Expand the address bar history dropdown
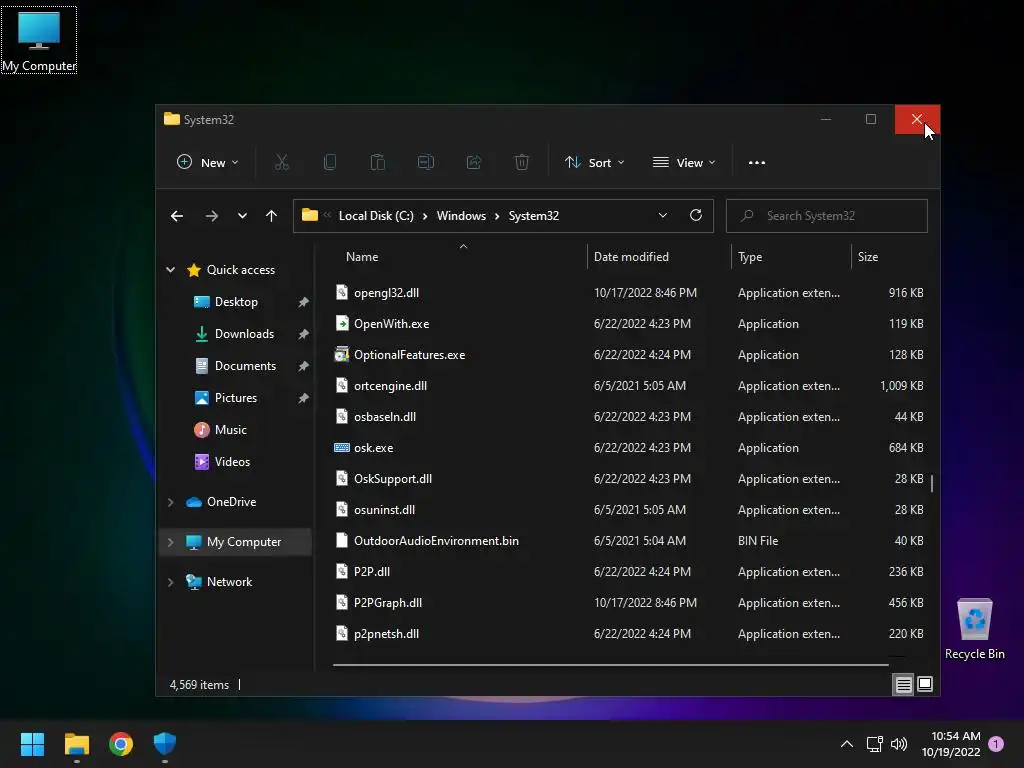Screen dimensions: 1024x768 [663, 216]
